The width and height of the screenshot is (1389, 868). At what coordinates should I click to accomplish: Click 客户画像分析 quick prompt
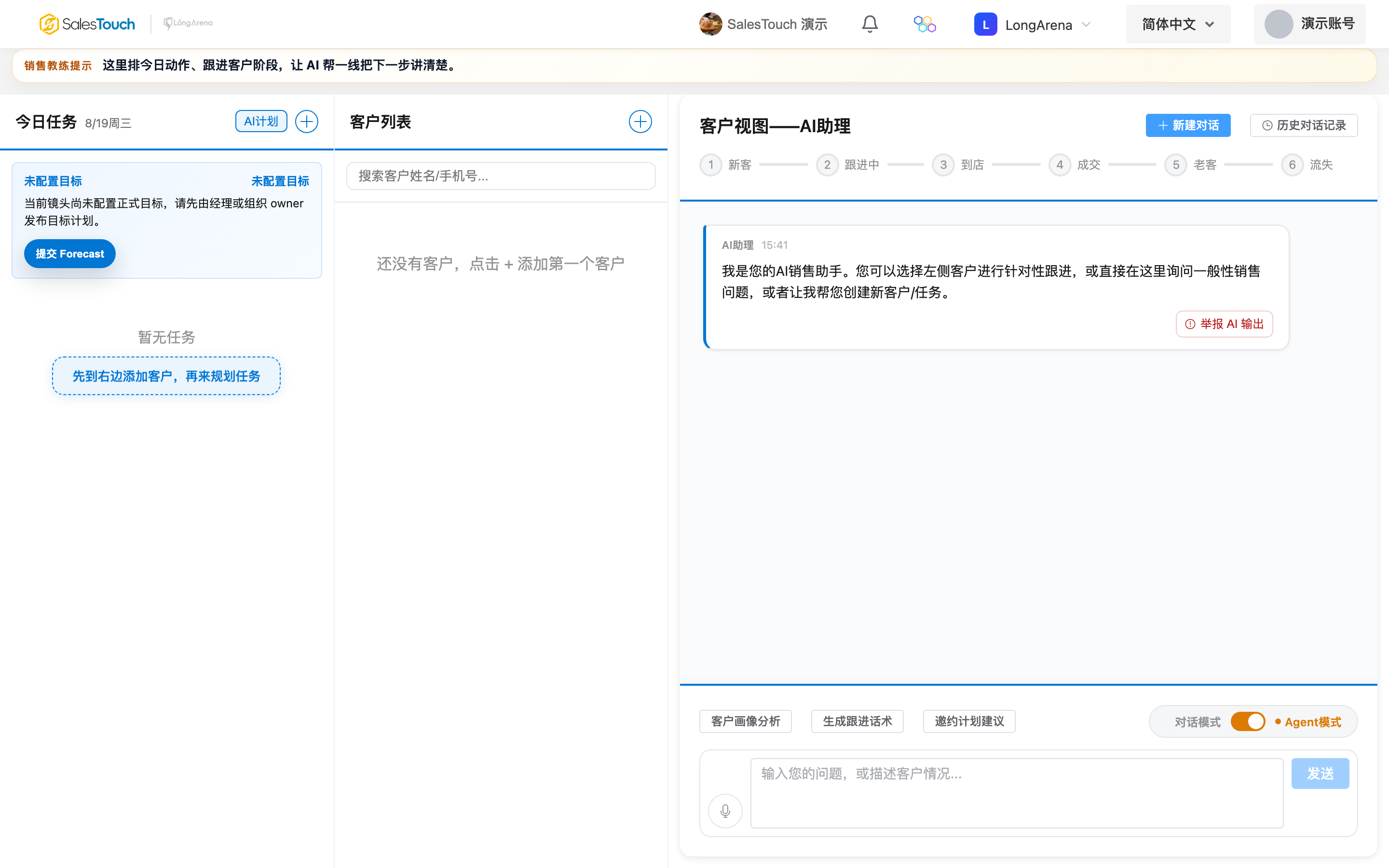745,721
